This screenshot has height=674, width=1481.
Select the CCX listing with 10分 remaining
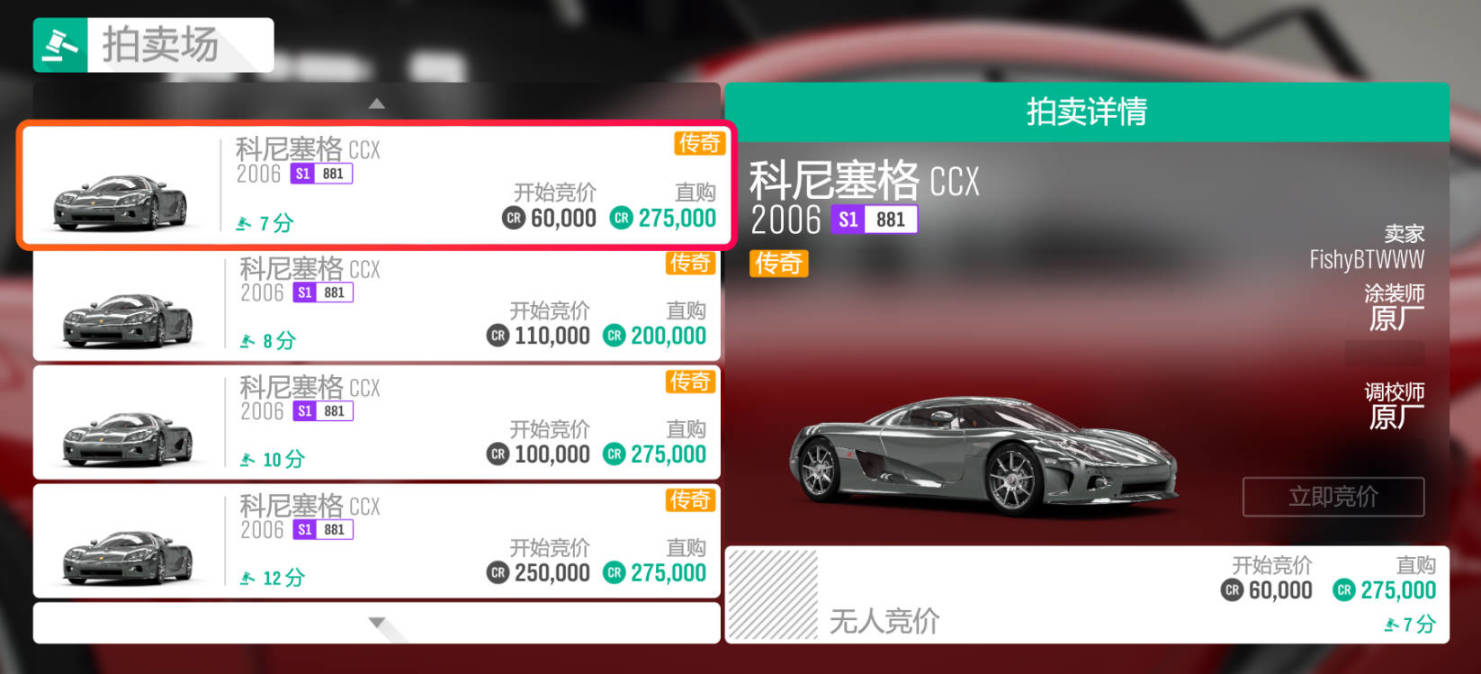pos(376,422)
